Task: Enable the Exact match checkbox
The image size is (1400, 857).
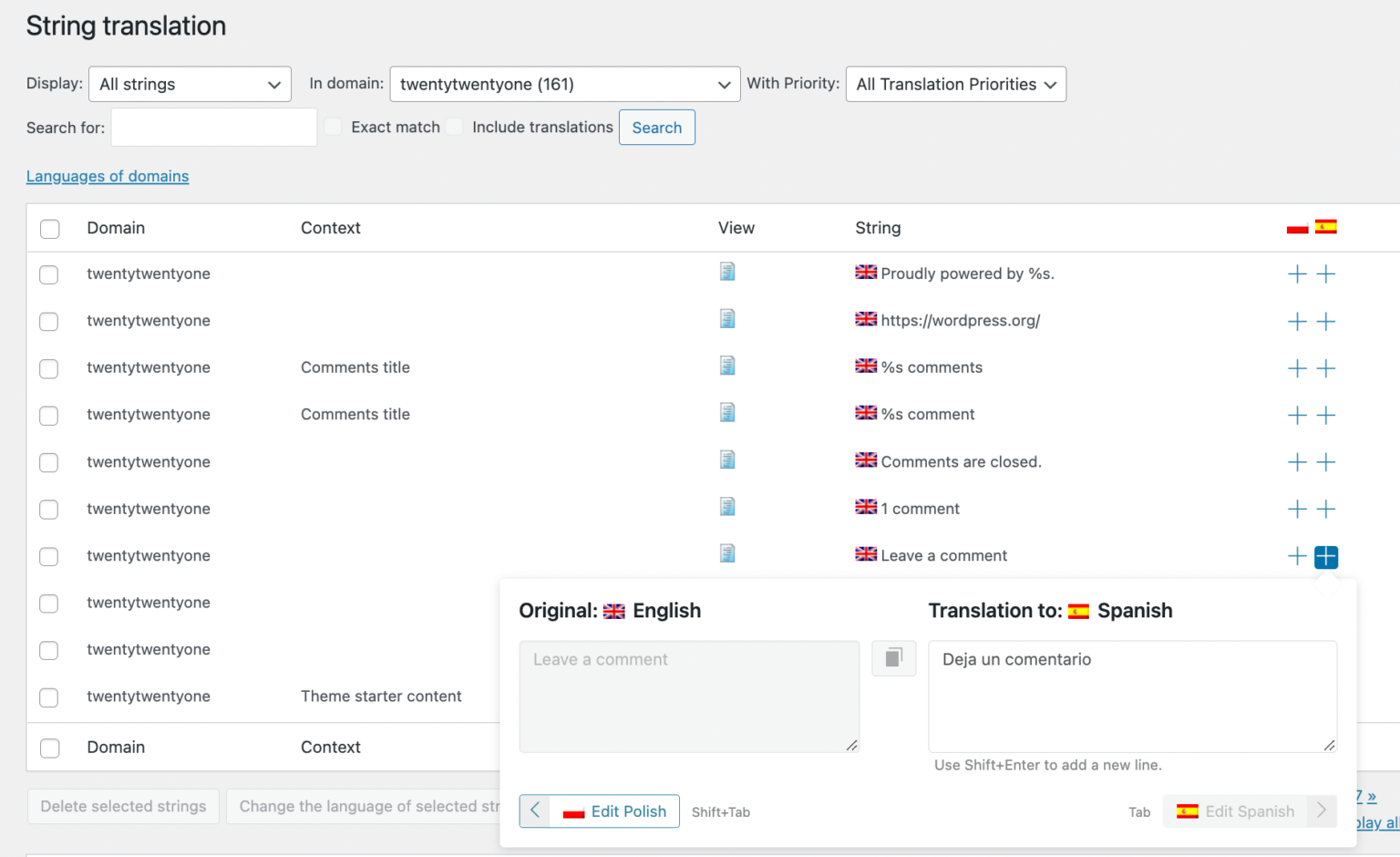Action: [333, 127]
